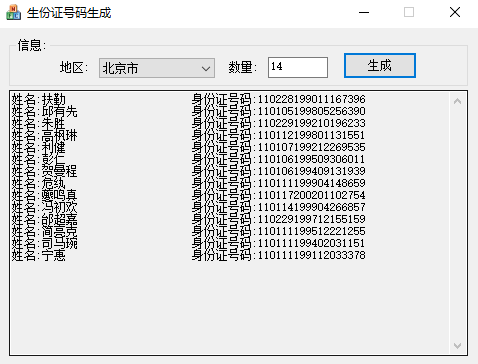Select the name 司马琬 in results
This screenshot has height=364, width=478.
click(x=59, y=243)
